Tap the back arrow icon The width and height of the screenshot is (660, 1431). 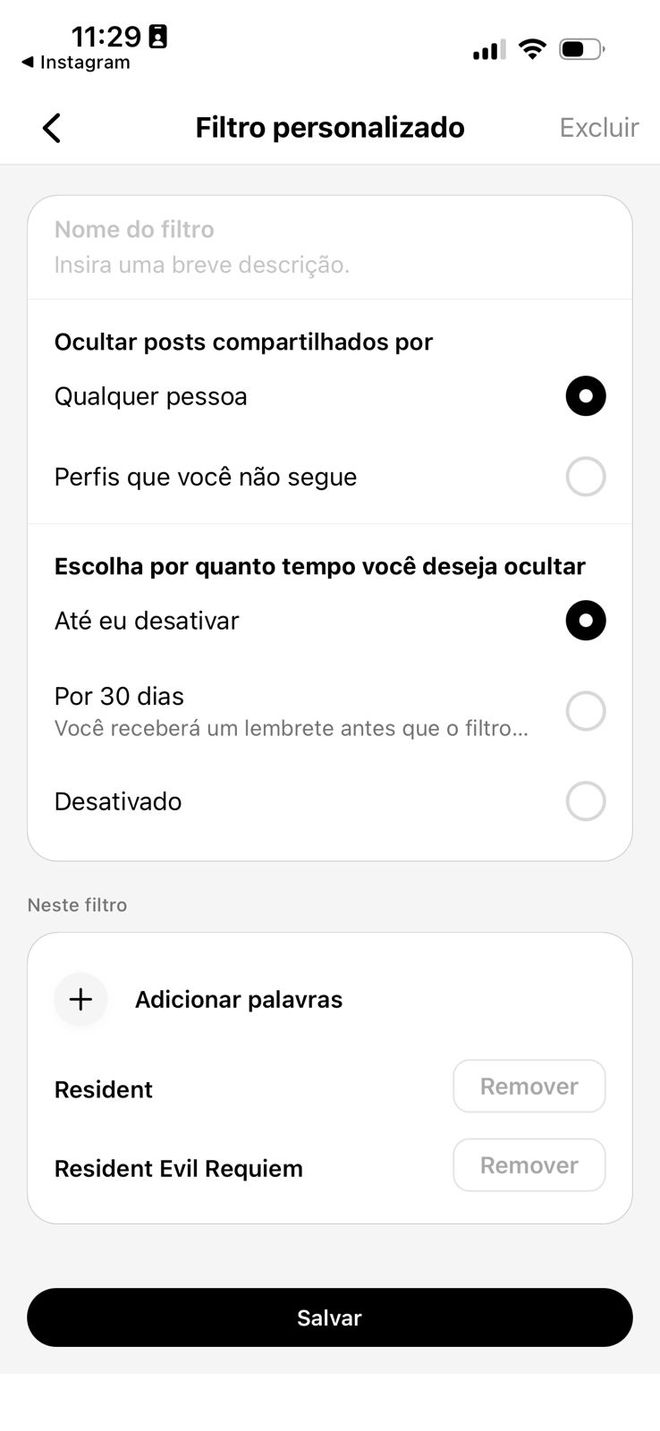click(52, 128)
